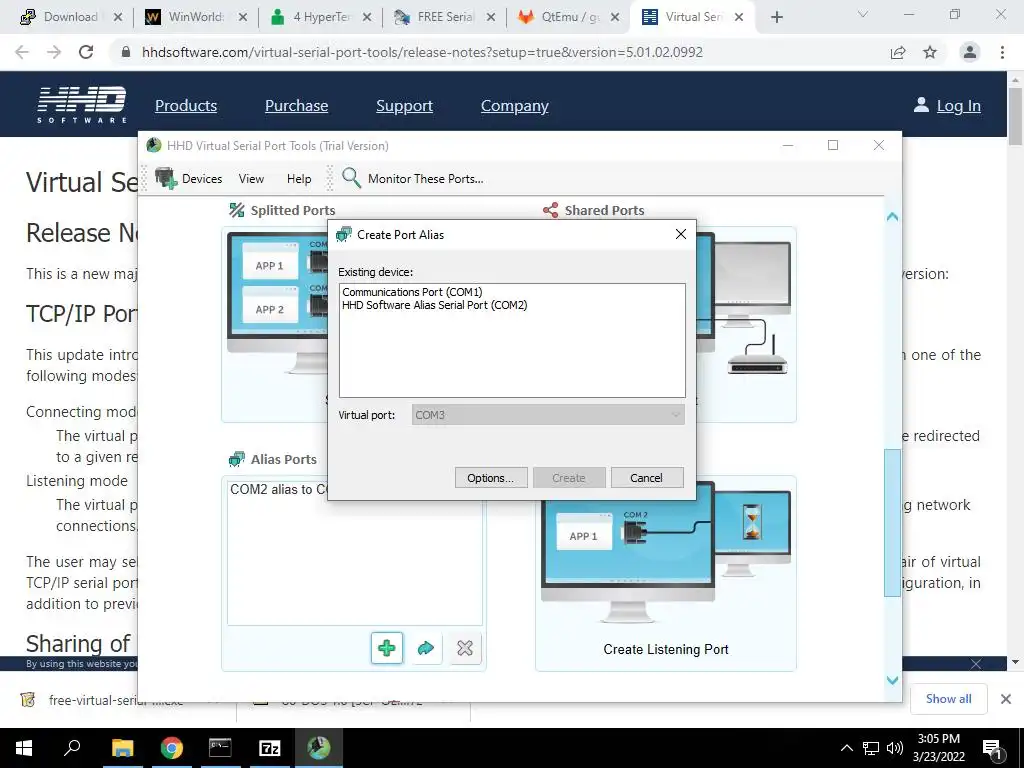This screenshot has height=768, width=1024.
Task: Click the Shared Ports section icon
Action: (x=551, y=210)
